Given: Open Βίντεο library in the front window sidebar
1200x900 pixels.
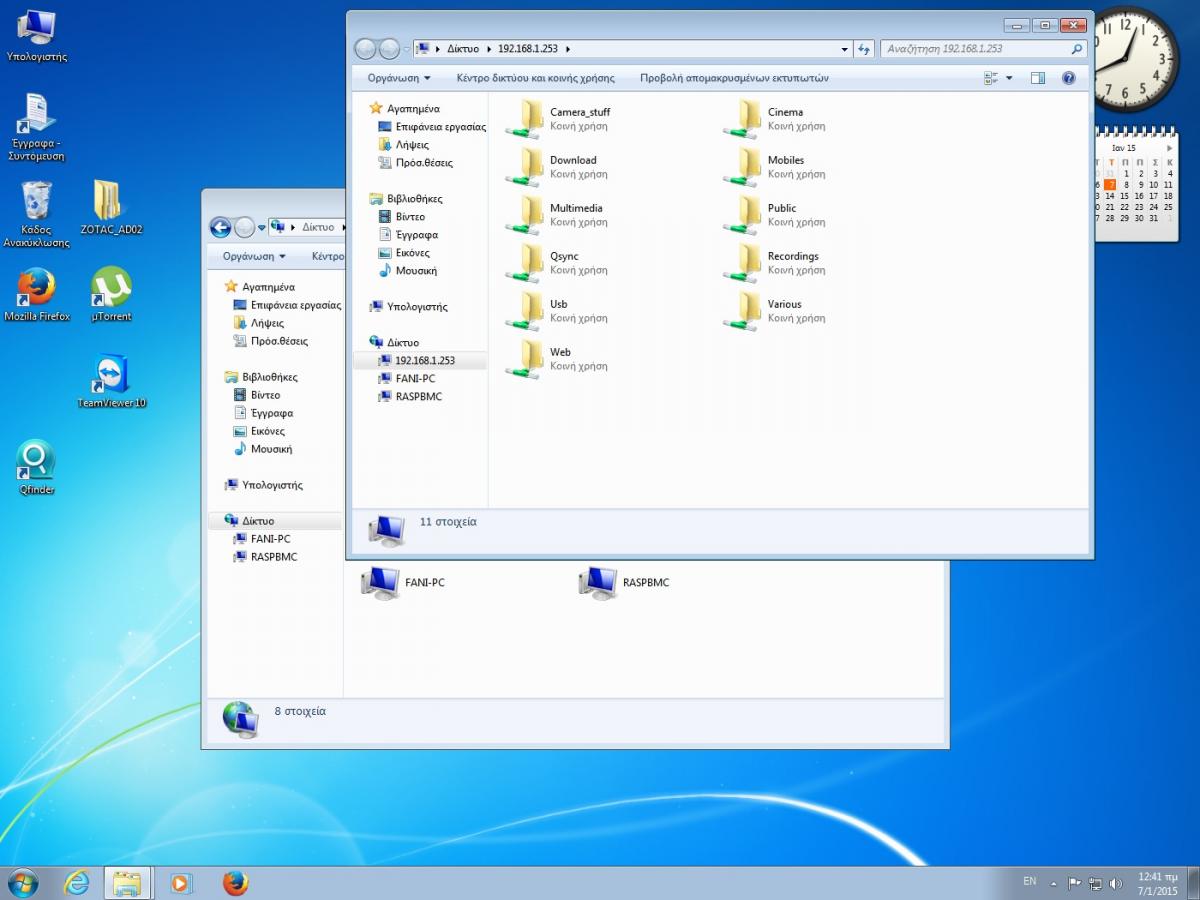Looking at the screenshot, I should 403,217.
